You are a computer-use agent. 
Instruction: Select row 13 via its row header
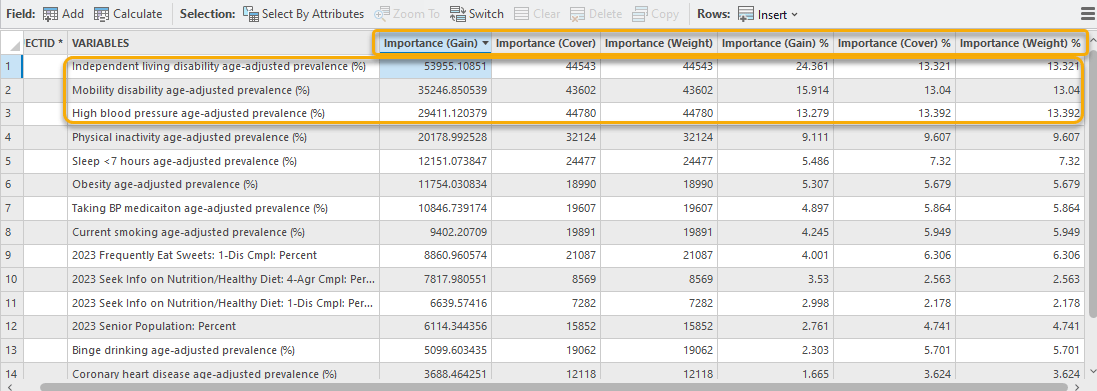coord(11,350)
